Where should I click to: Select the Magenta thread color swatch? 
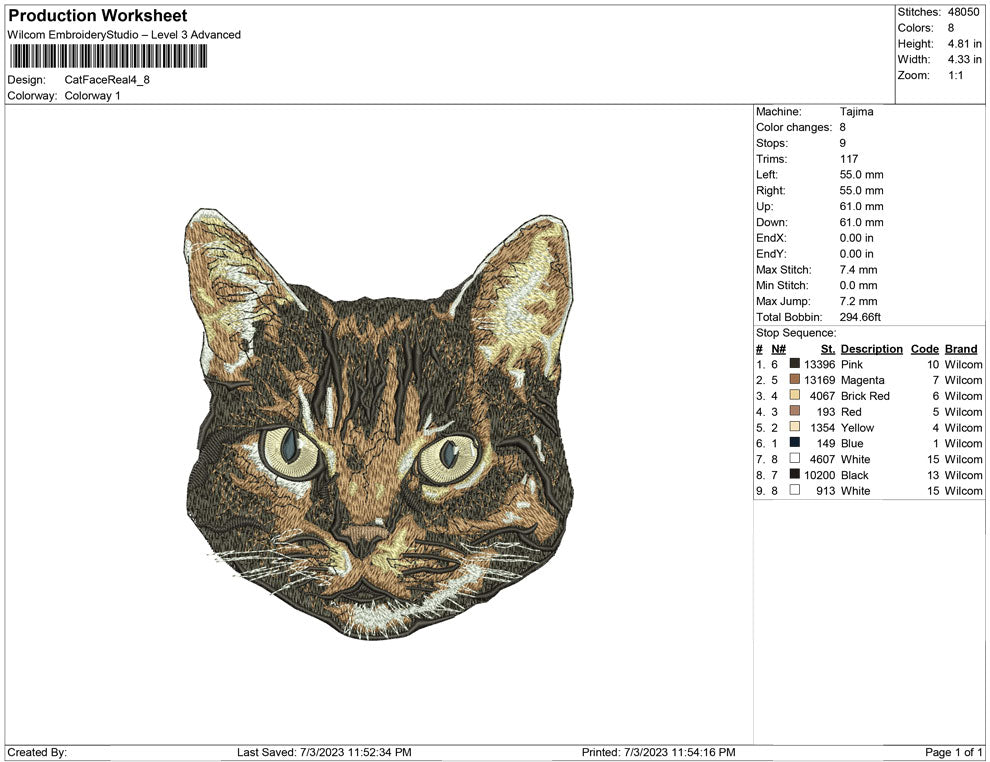point(795,380)
